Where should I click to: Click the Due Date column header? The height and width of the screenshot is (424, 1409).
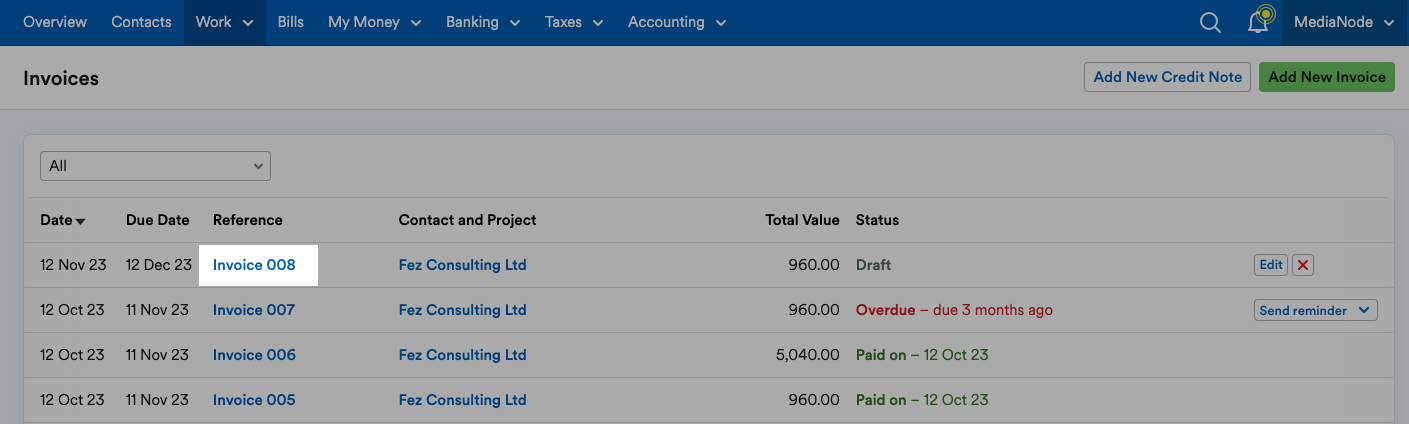(157, 220)
